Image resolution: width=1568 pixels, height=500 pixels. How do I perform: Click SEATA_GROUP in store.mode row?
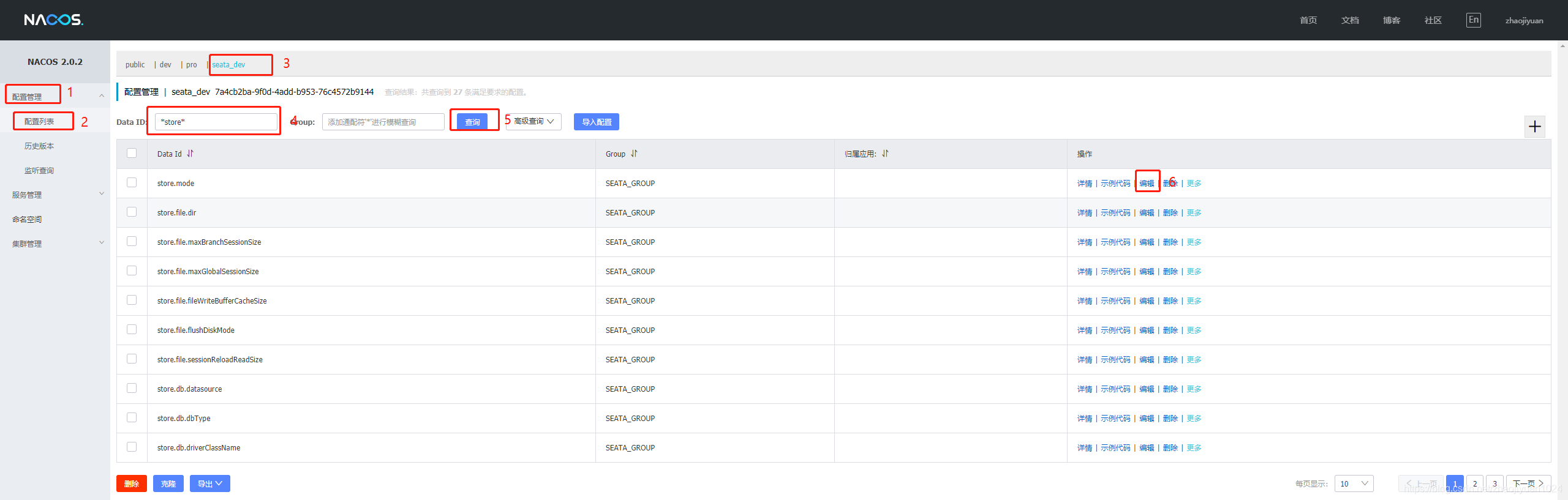(630, 184)
